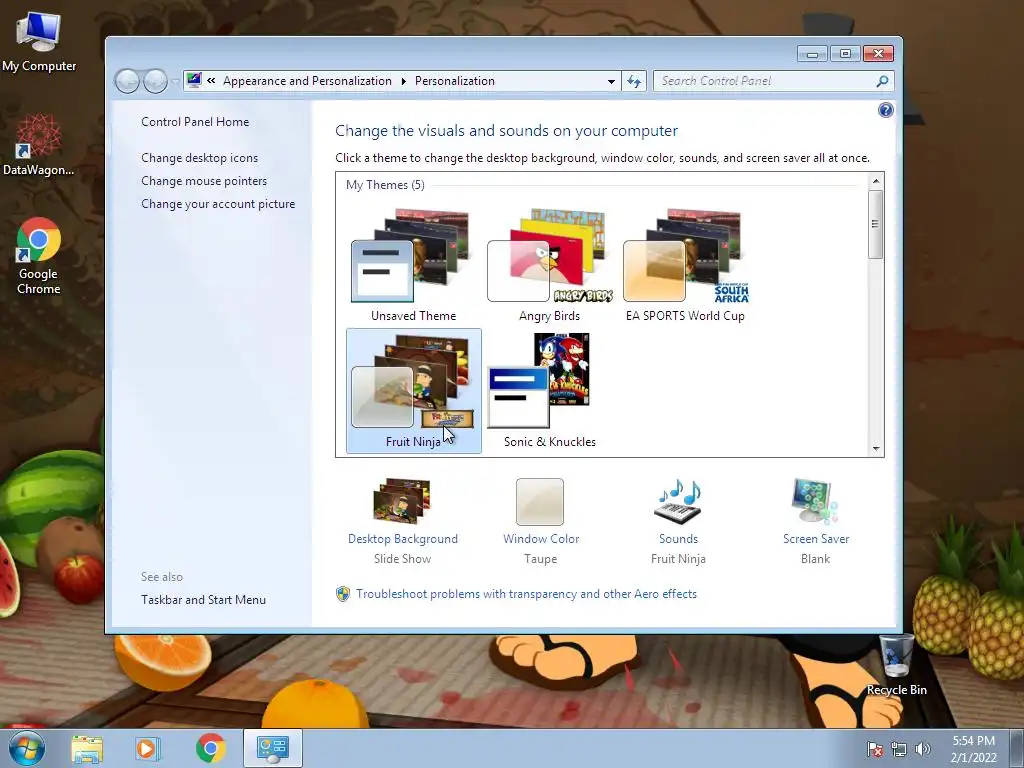
Task: Open Action Center flag in system tray
Action: point(874,749)
